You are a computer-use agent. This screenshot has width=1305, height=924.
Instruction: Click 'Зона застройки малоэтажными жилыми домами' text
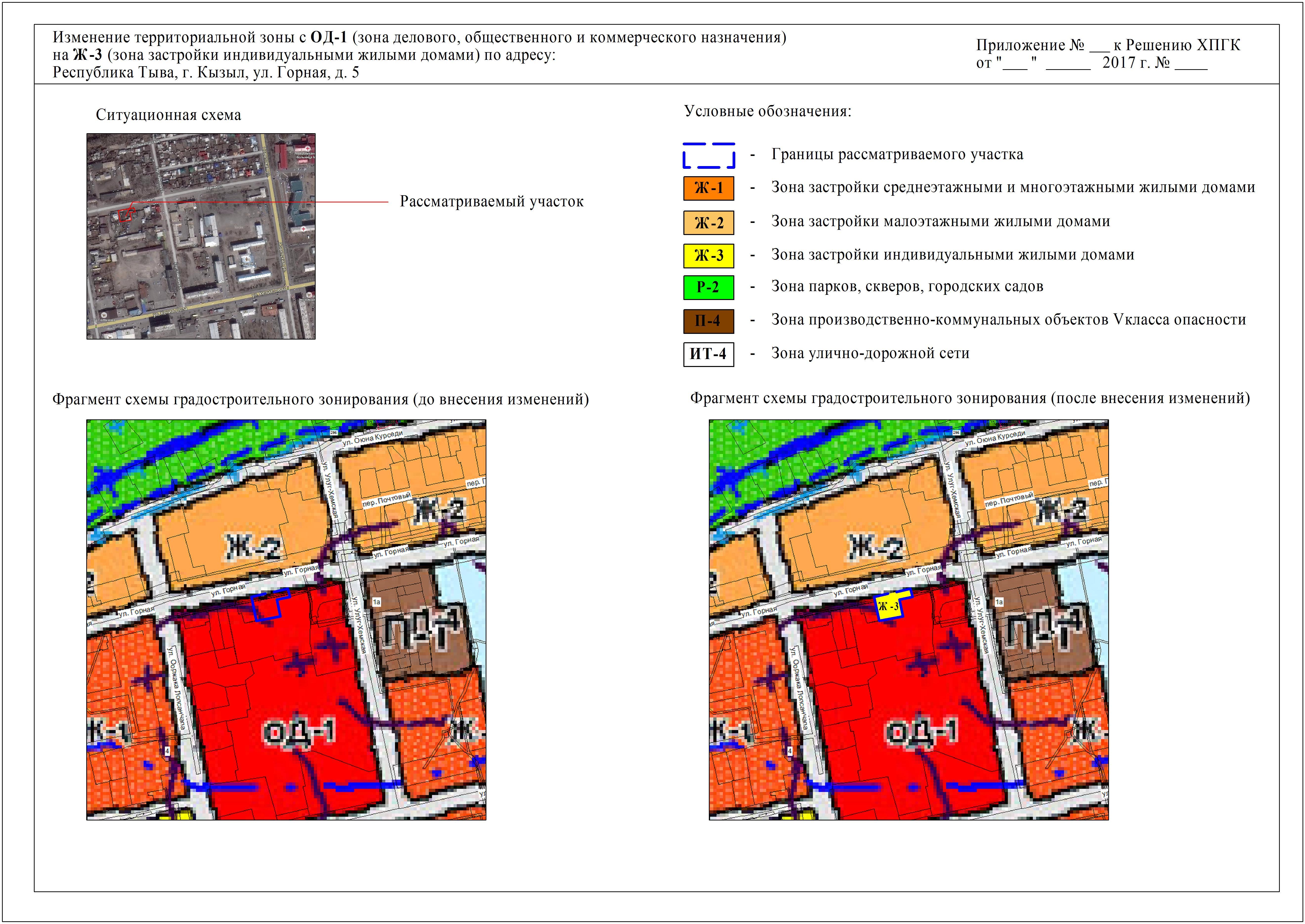coord(940,221)
